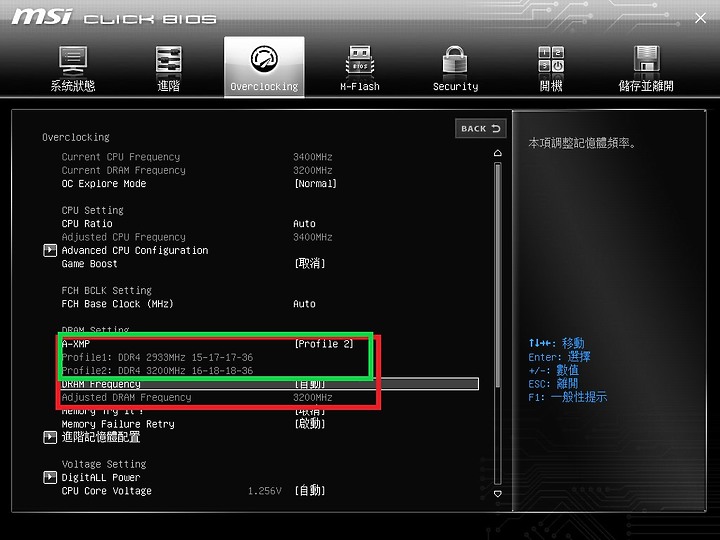Click ESC: 離開 hint text
The image size is (720, 540).
pos(553,383)
